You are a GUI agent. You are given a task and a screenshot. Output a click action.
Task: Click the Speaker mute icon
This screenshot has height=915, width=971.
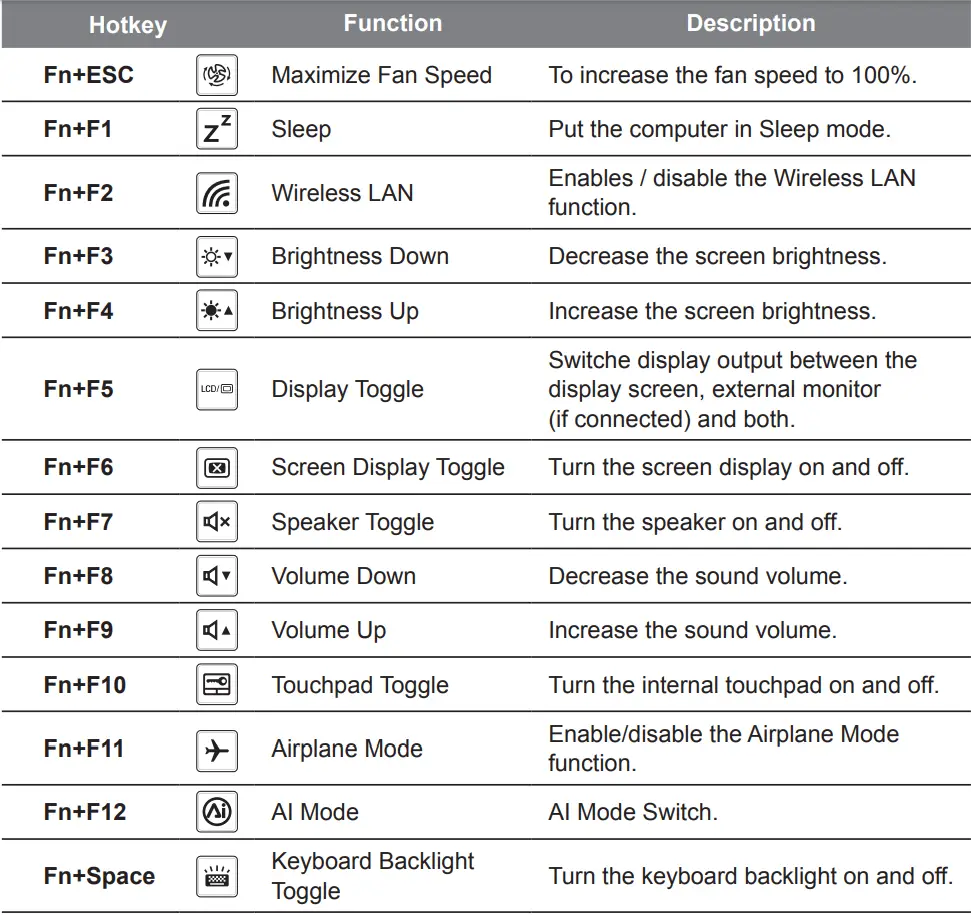click(x=216, y=522)
